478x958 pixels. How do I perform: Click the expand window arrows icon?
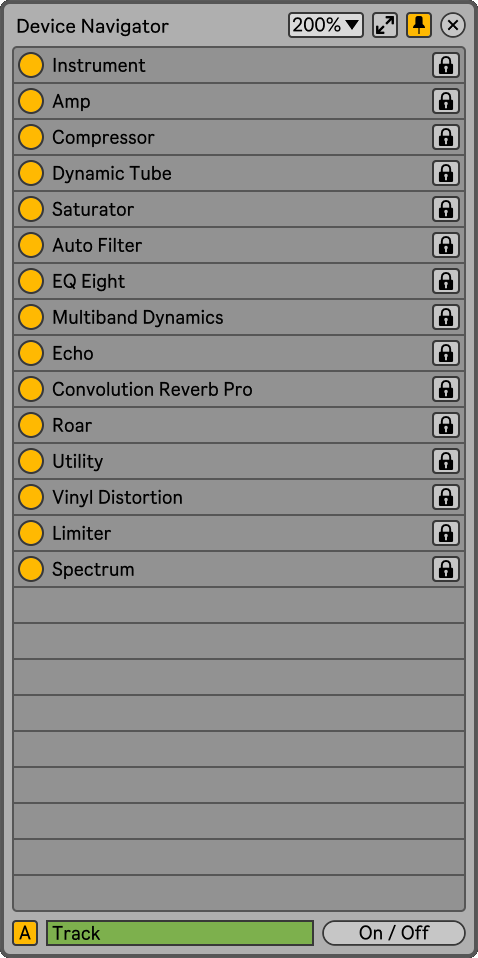(x=385, y=26)
